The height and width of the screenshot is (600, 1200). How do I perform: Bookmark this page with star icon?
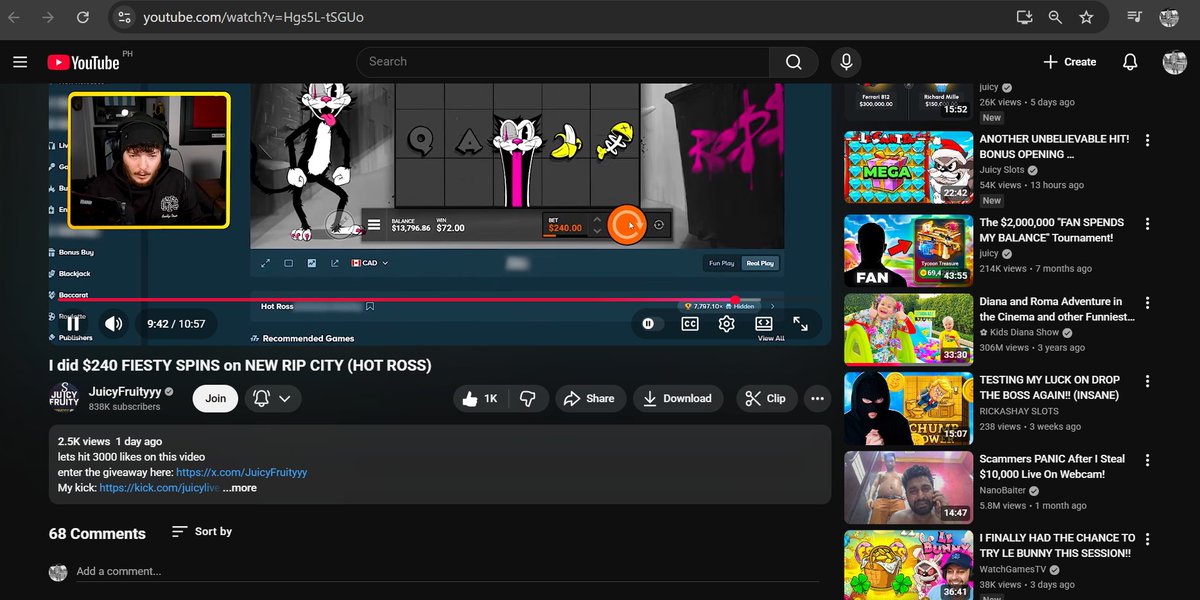1087,17
